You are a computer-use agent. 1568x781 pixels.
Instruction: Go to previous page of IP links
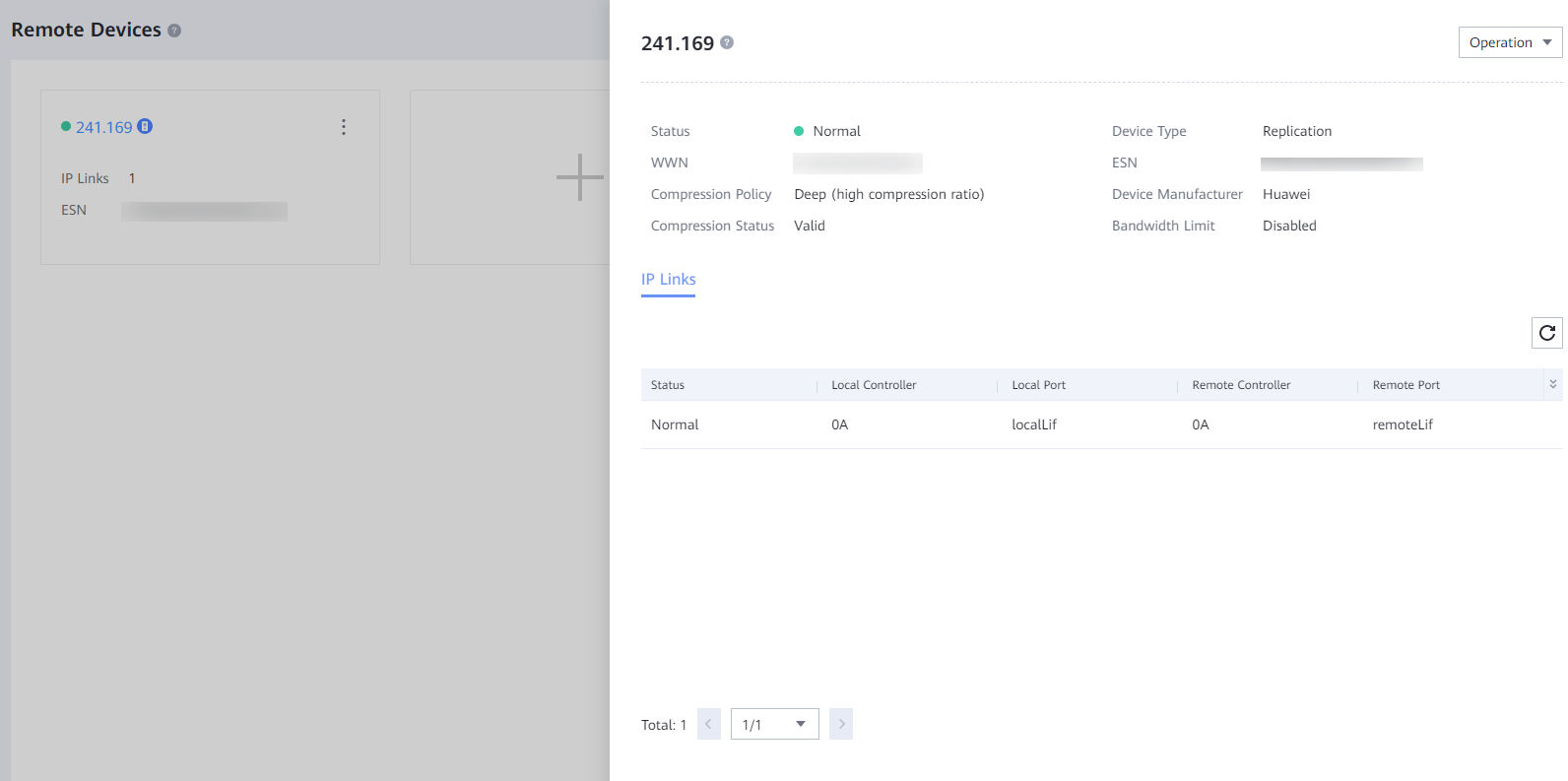[x=708, y=724]
